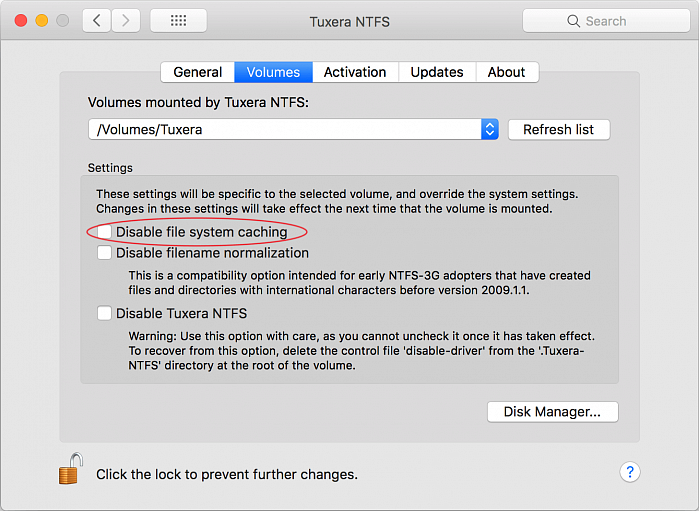Open the Activation tab
699x511 pixels.
pyautogui.click(x=355, y=72)
